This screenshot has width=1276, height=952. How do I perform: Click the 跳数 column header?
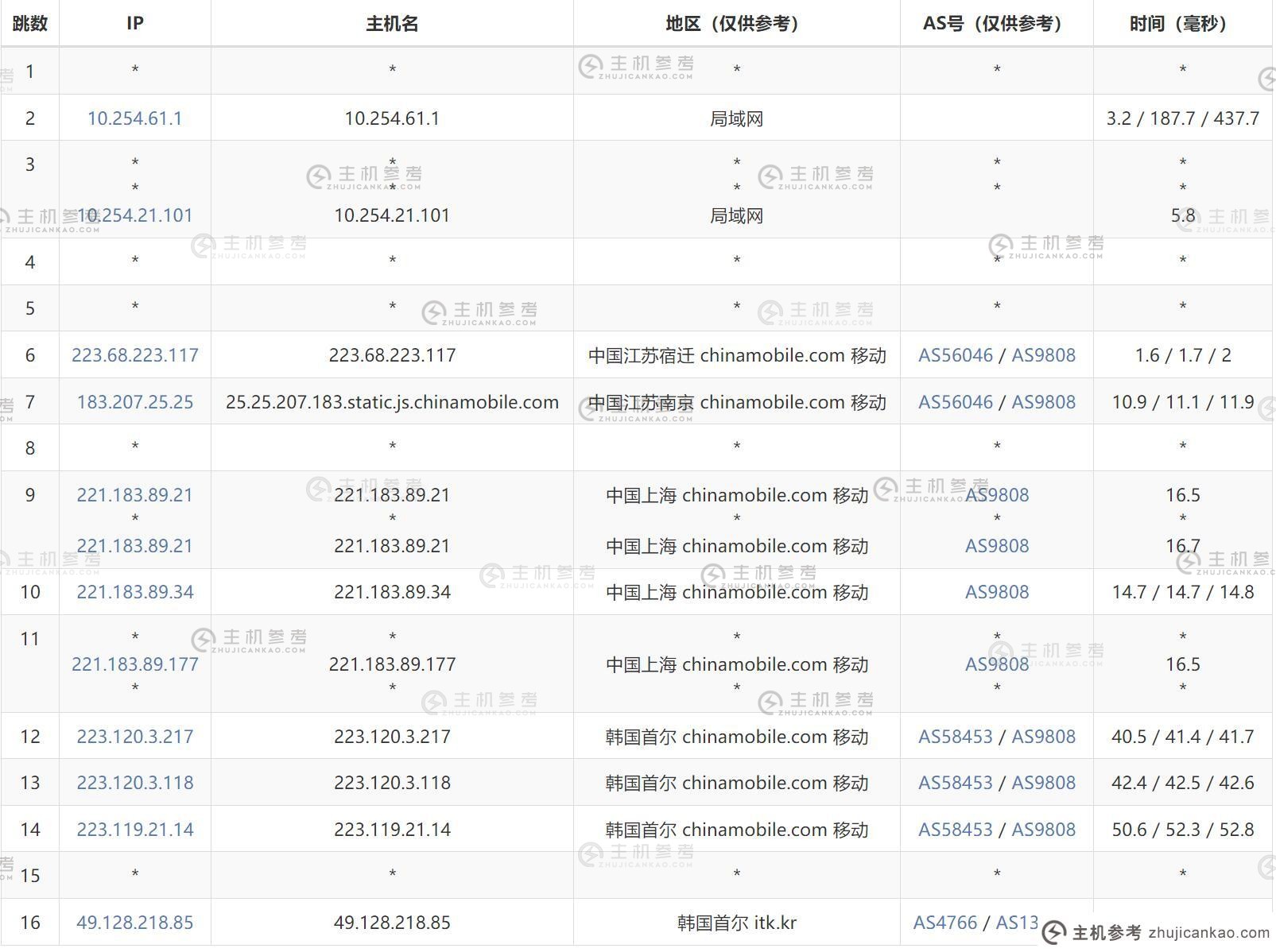pyautogui.click(x=30, y=24)
